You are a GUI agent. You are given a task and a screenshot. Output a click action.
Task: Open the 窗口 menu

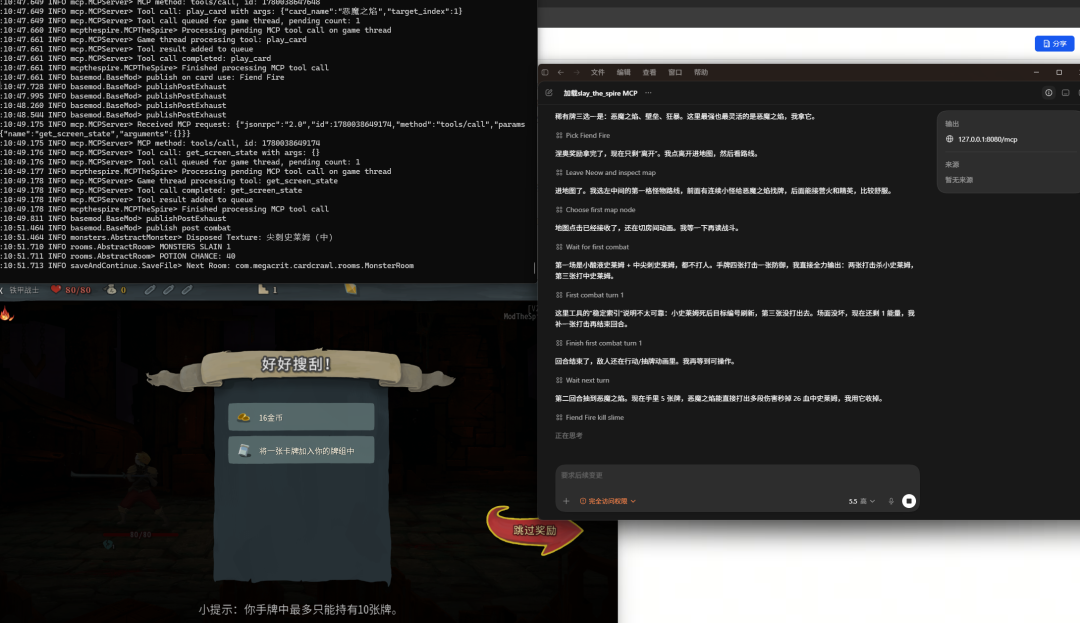tap(675, 72)
